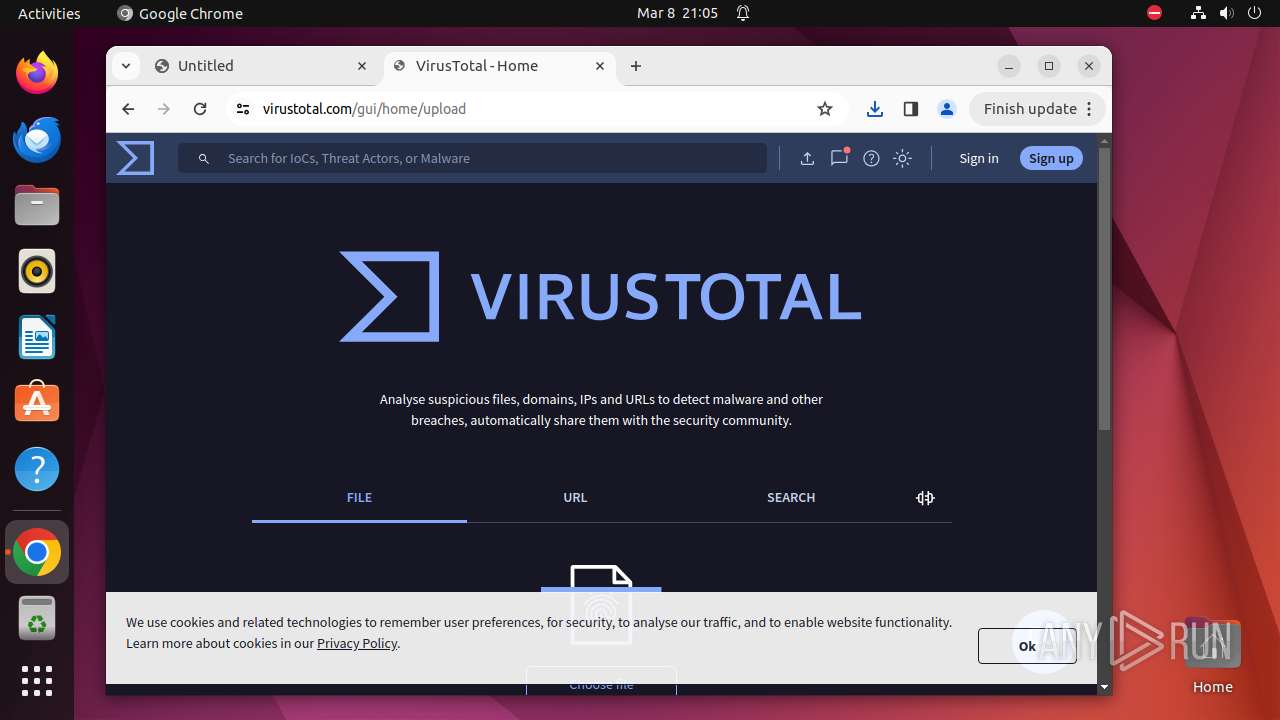
Task: Toggle Chrome side panel
Action: click(910, 109)
